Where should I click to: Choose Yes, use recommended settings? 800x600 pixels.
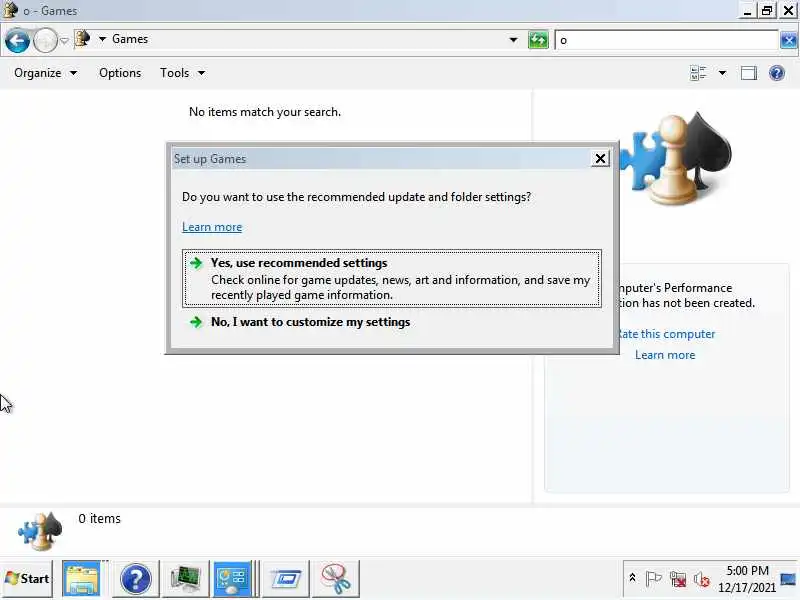click(x=392, y=279)
